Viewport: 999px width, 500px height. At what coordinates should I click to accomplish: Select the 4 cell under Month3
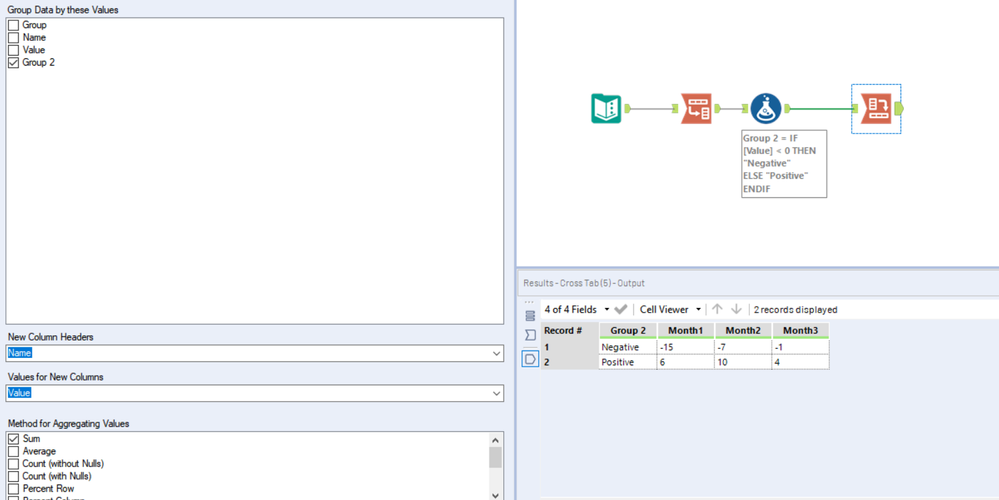(x=801, y=362)
